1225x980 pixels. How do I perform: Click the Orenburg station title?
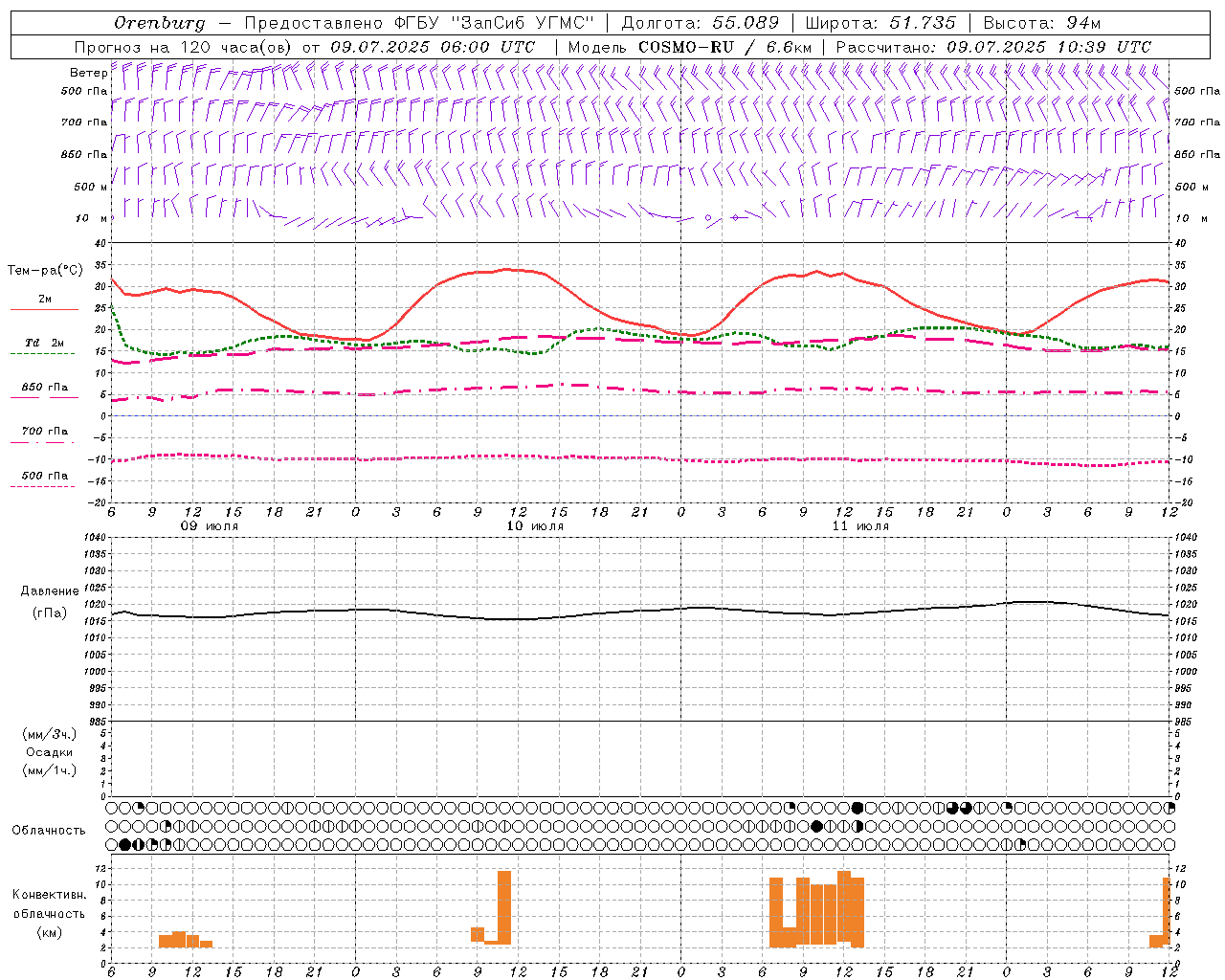pyautogui.click(x=159, y=23)
